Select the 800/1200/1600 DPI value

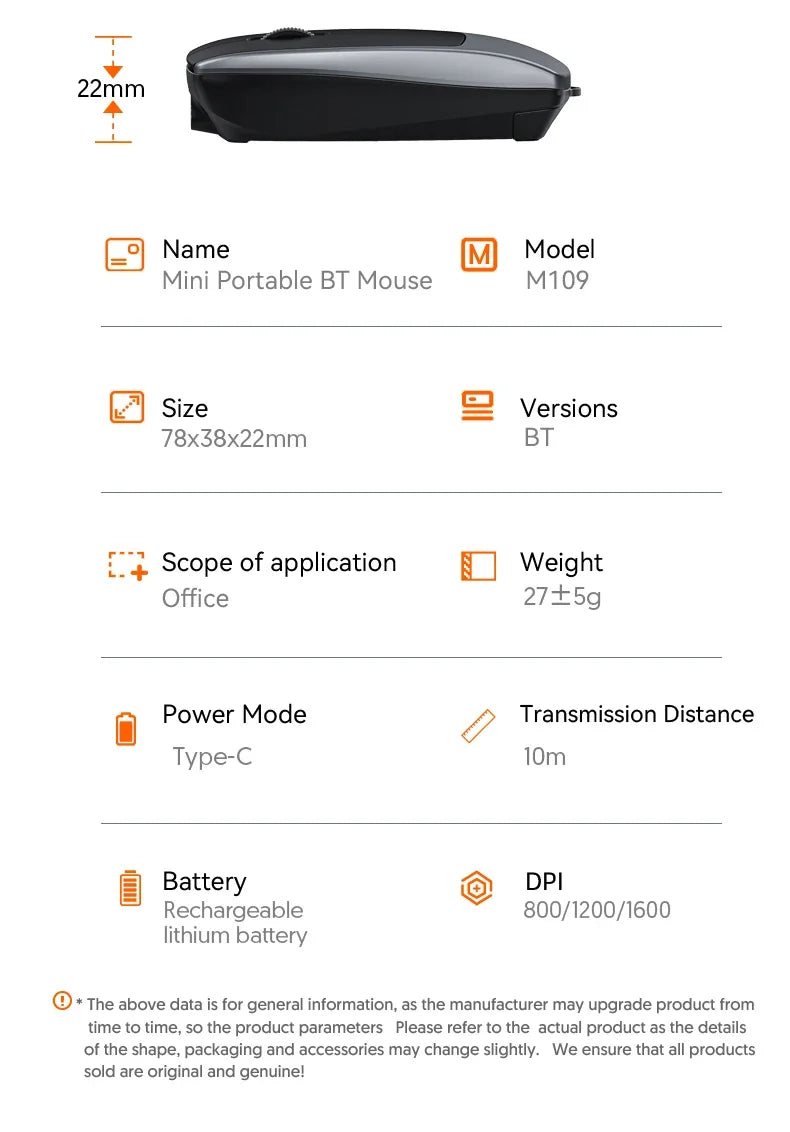596,910
